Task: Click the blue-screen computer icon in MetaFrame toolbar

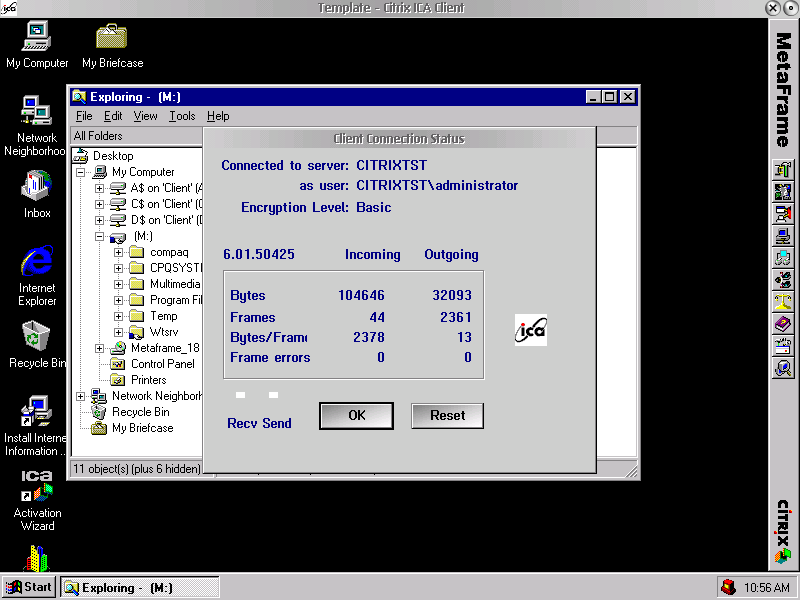Action: (783, 236)
